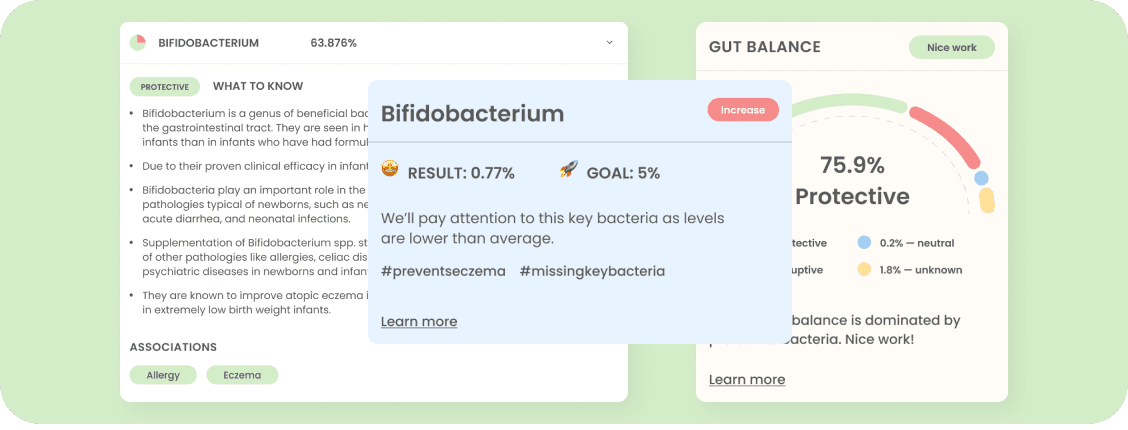
Task: Select the Allergy association tag
Action: [x=163, y=375]
